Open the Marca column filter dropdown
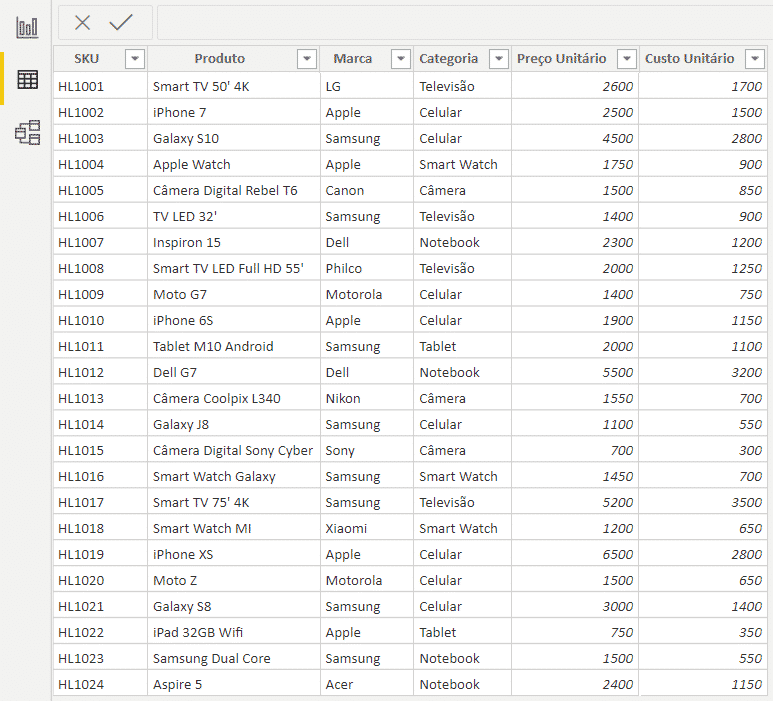773x701 pixels. (x=401, y=59)
